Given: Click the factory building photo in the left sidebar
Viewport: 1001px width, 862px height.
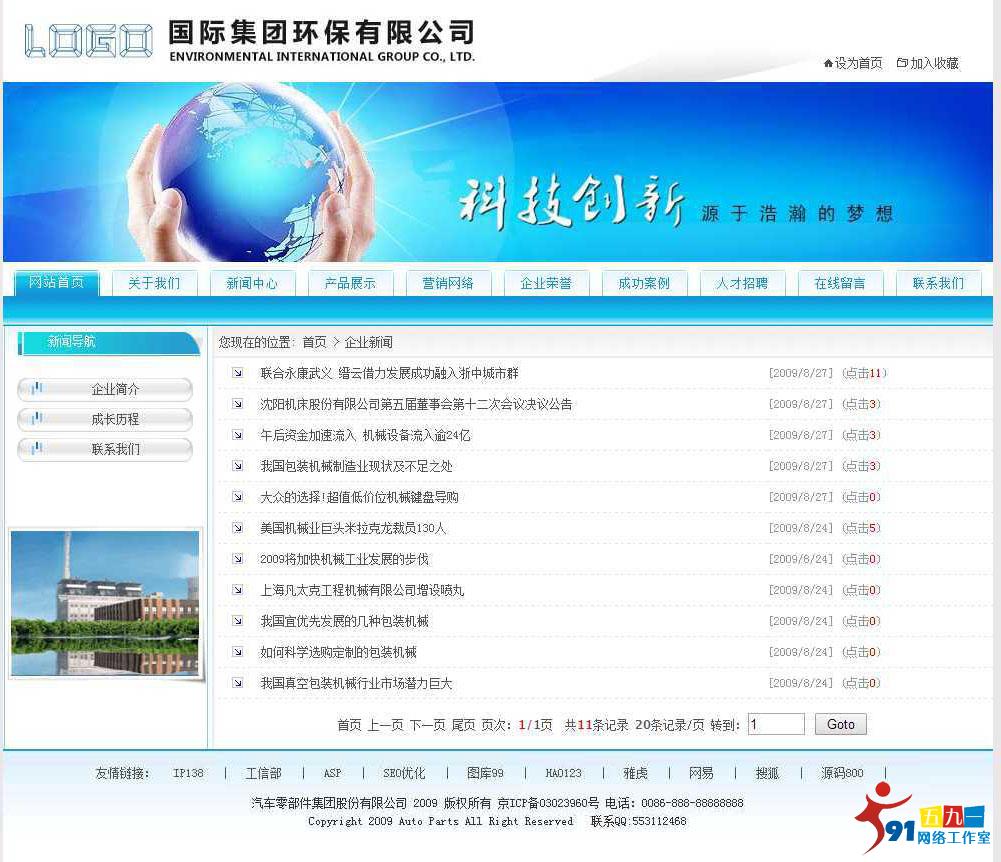Looking at the screenshot, I should 105,602.
